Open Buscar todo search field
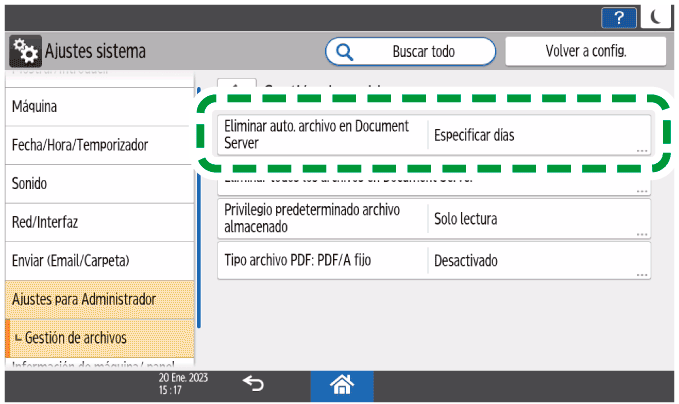Image resolution: width=679 pixels, height=404 pixels. point(410,50)
